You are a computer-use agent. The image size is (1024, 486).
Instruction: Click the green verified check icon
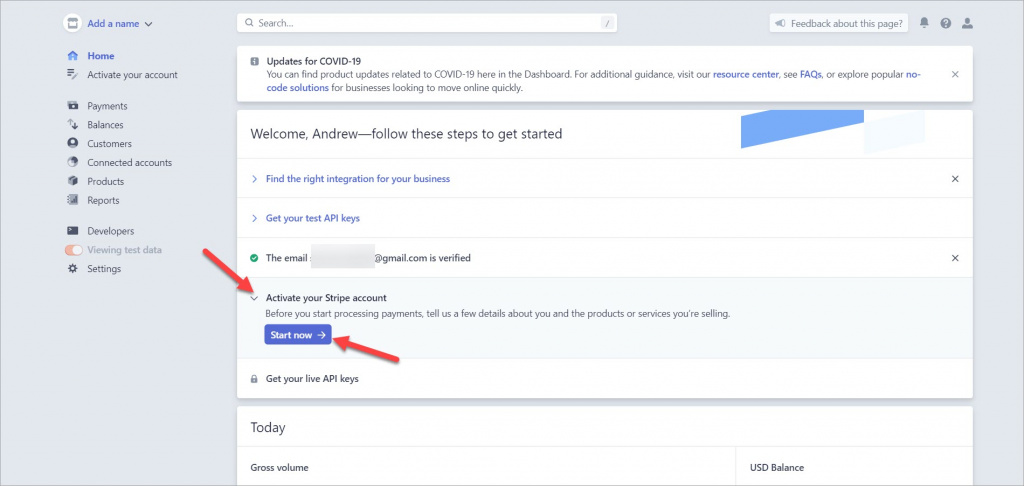255,258
